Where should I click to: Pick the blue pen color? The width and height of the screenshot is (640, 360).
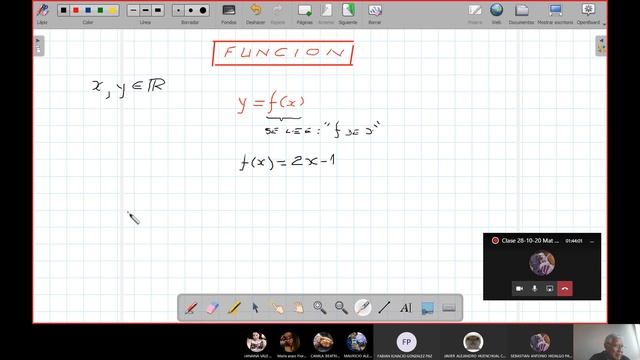pyautogui.click(x=88, y=10)
